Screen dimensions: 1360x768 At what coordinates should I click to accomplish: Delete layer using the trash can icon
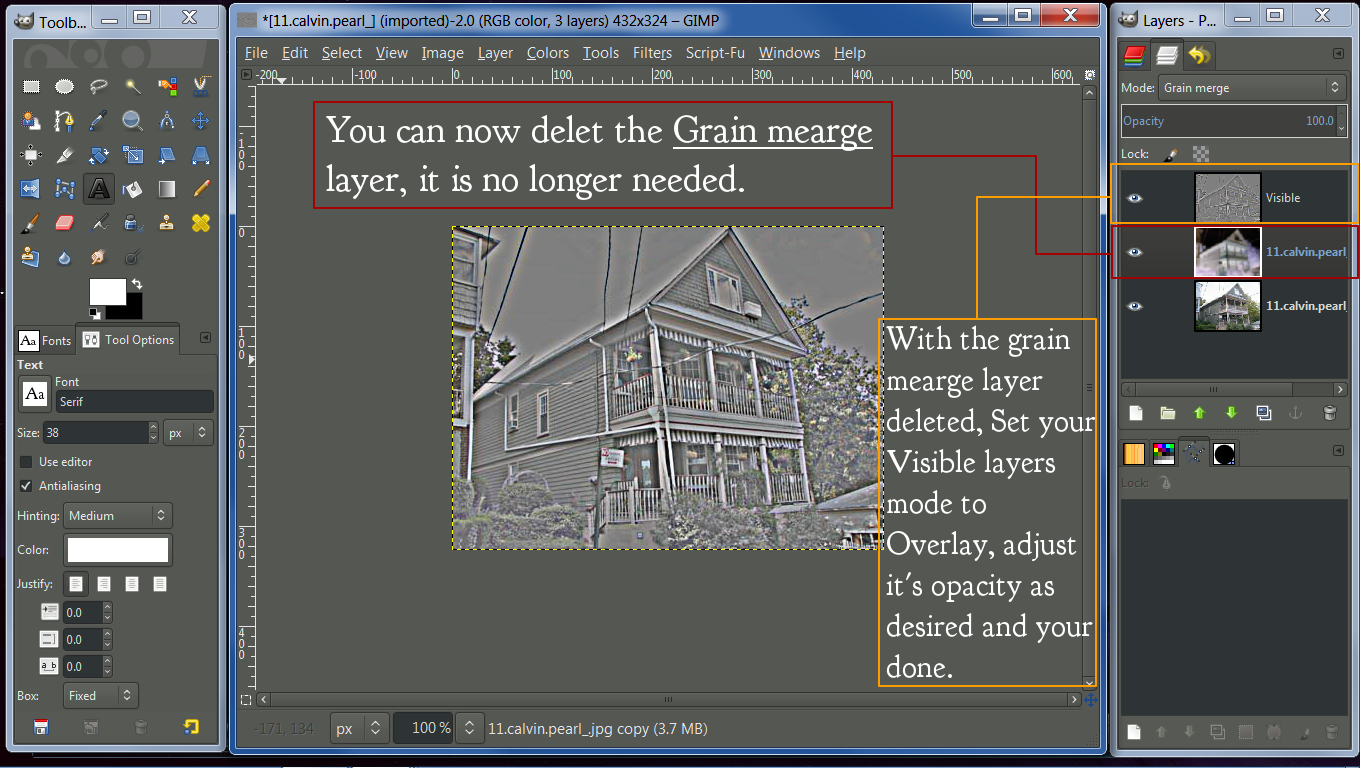pos(1329,412)
